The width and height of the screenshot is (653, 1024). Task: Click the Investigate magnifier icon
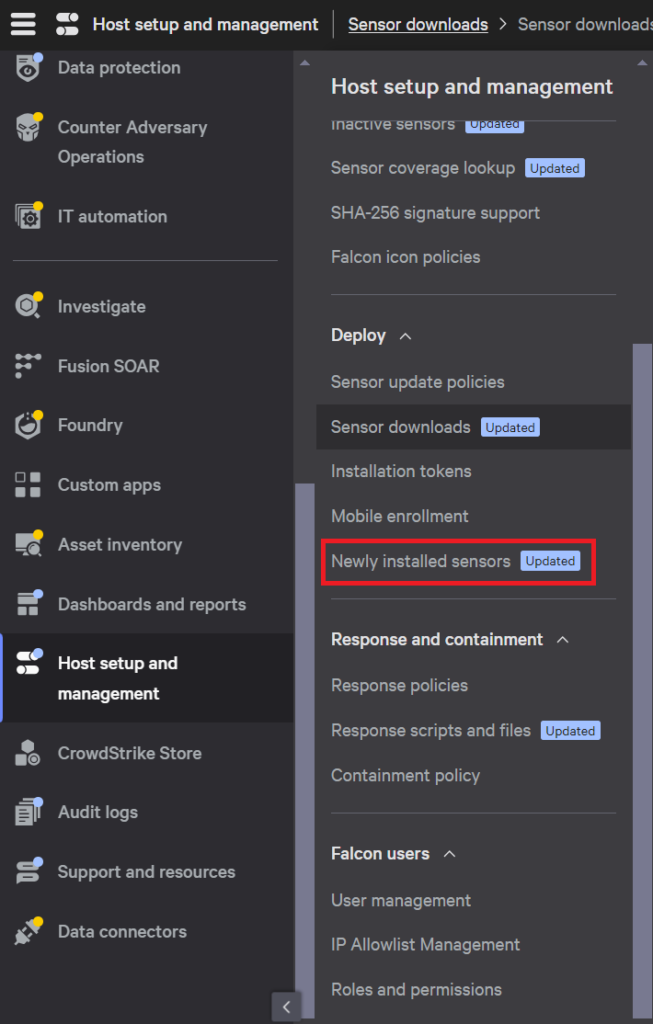28,306
